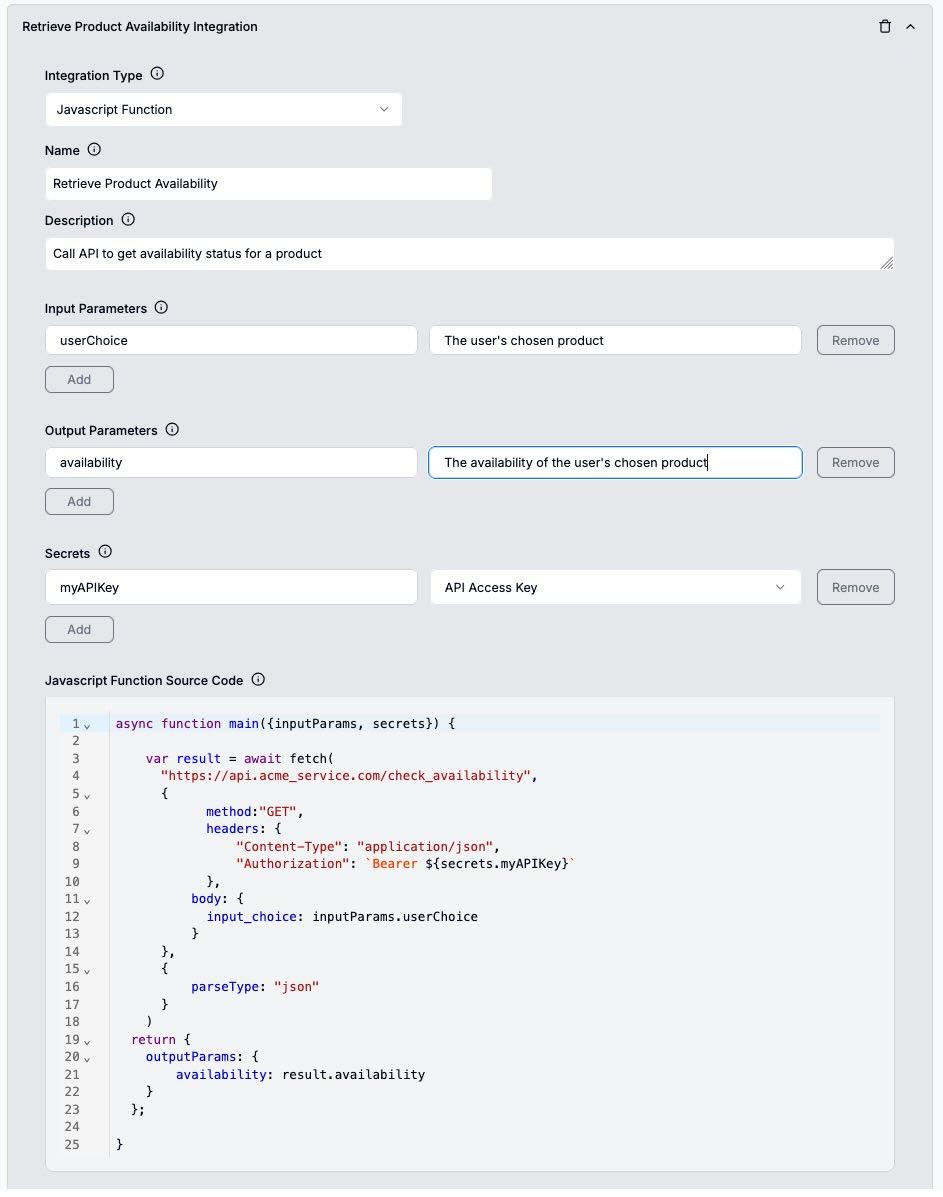Screen dimensions: 943x1197
Task: Fold code block at line 5
Action: (x=87, y=795)
